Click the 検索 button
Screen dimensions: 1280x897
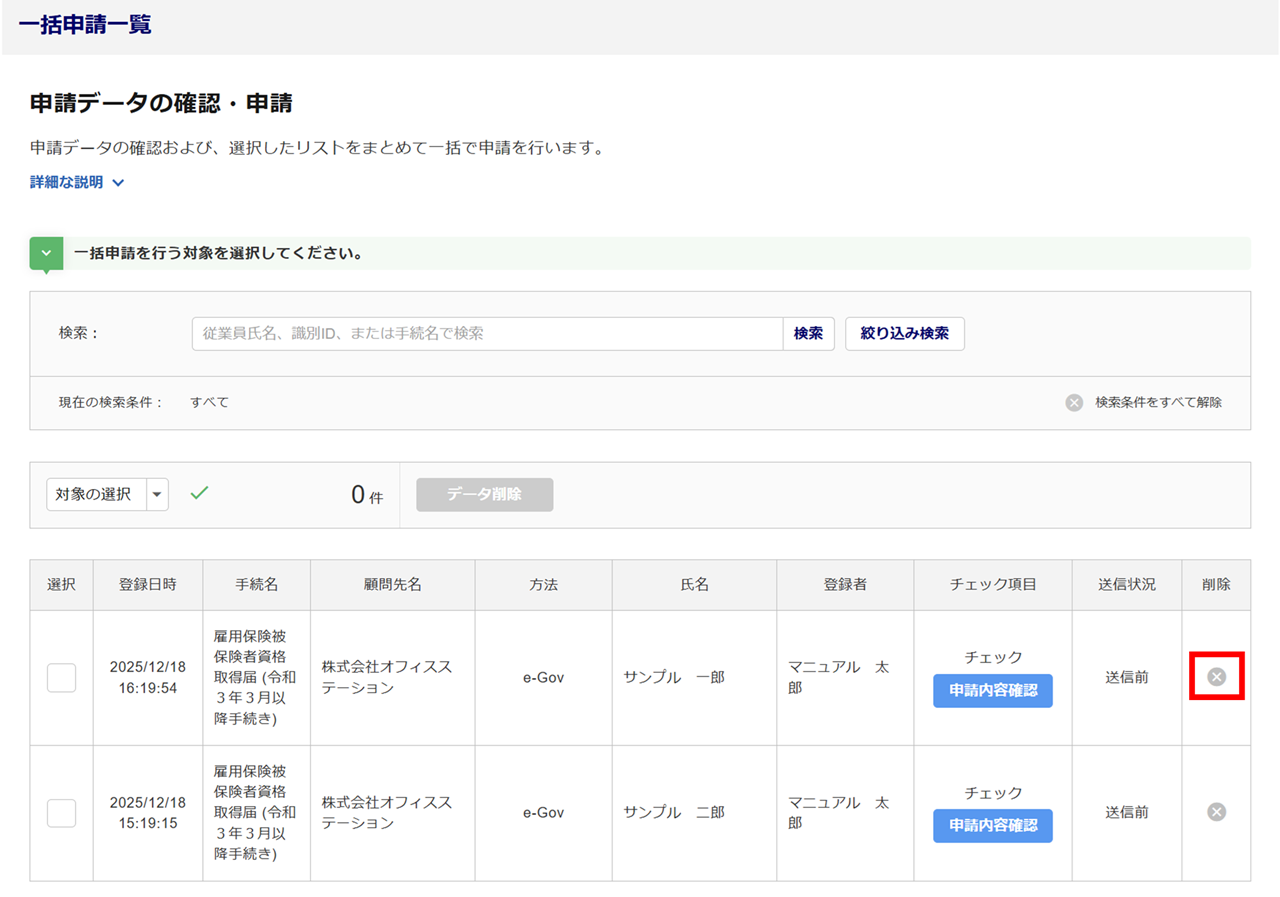(808, 334)
